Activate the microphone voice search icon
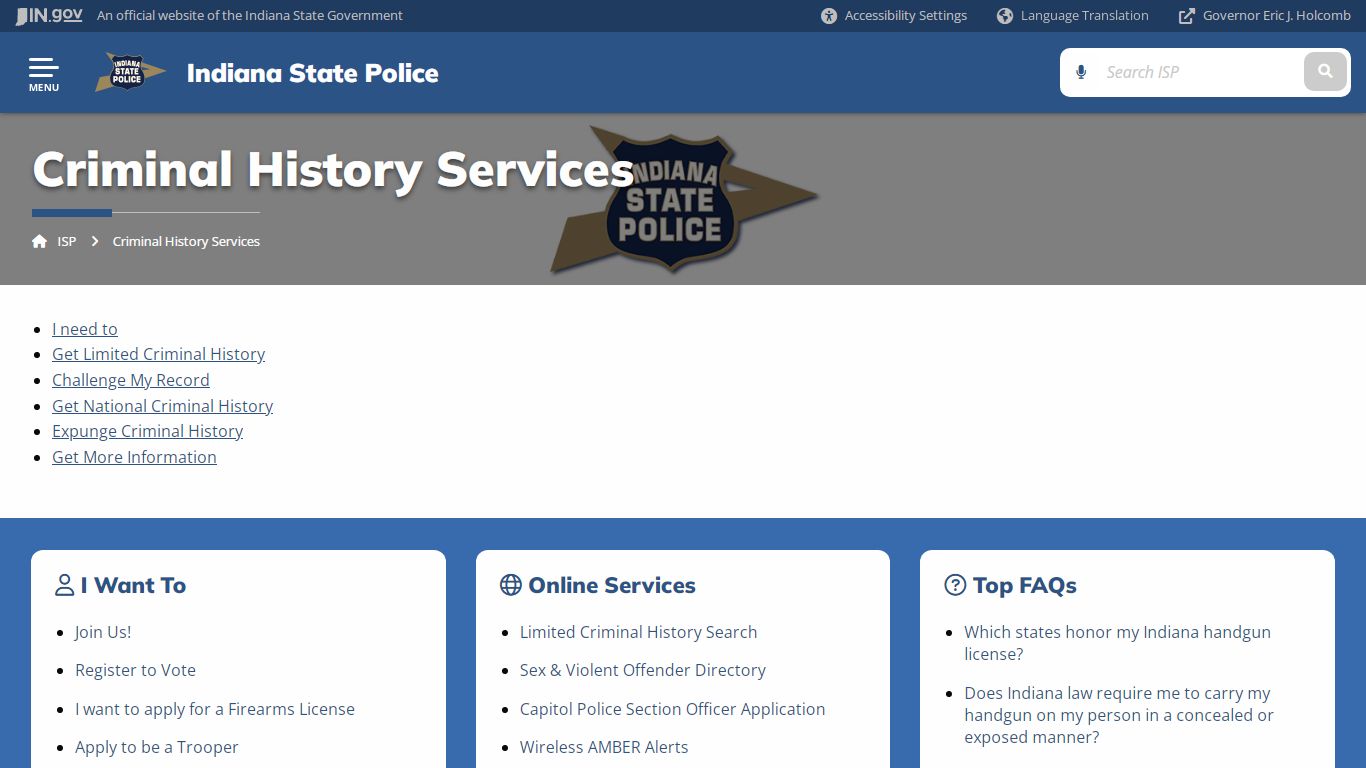The width and height of the screenshot is (1366, 768). pos(1081,72)
